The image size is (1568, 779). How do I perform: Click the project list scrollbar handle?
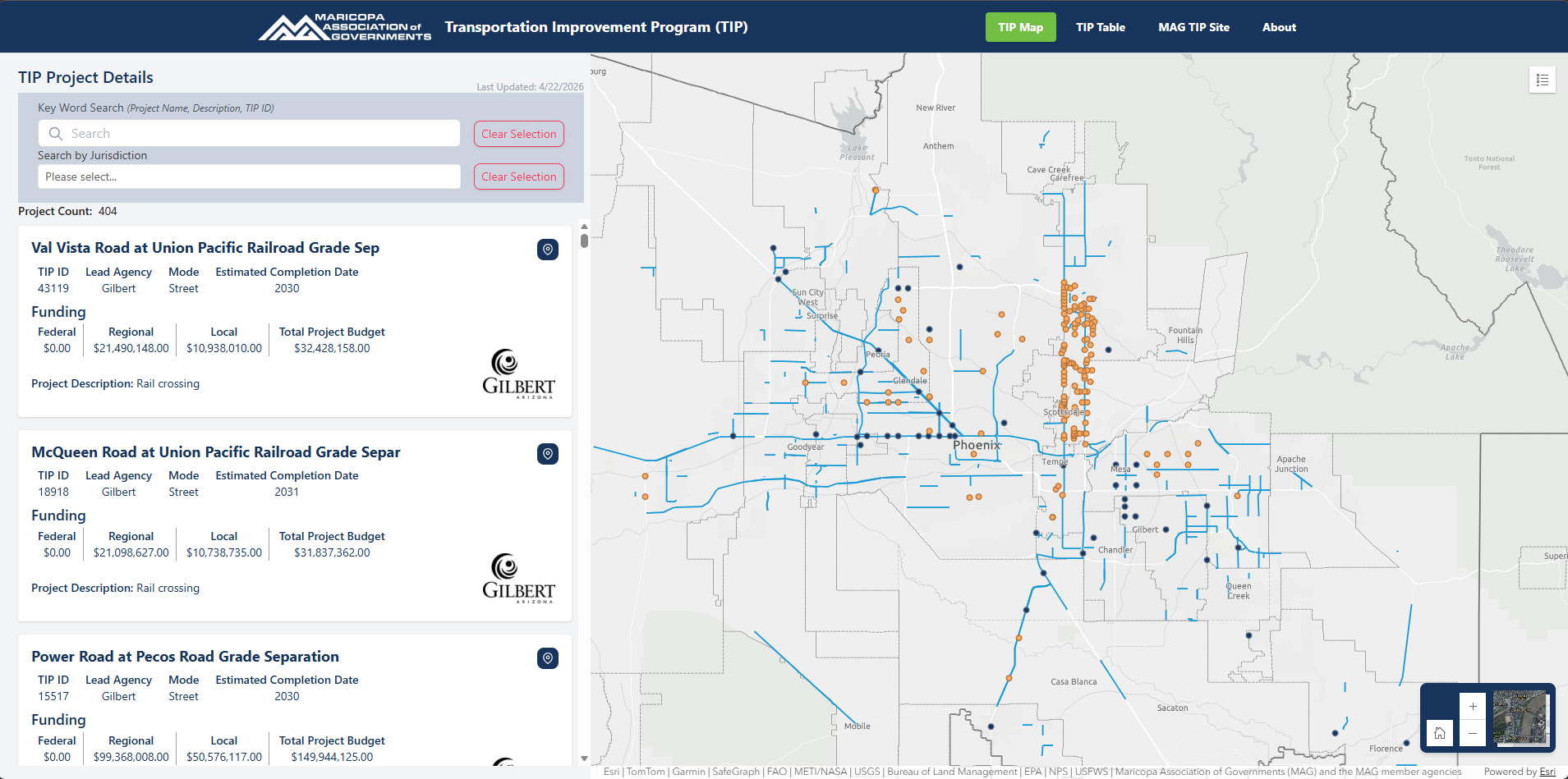[584, 241]
